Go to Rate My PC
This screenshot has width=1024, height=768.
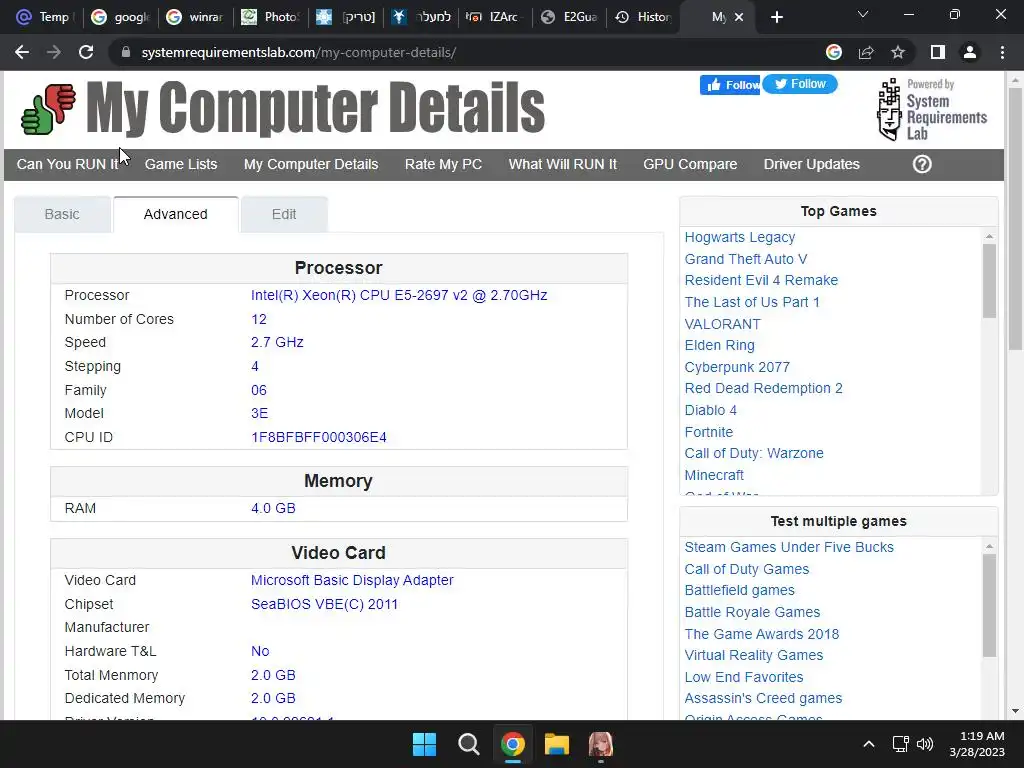click(x=443, y=164)
